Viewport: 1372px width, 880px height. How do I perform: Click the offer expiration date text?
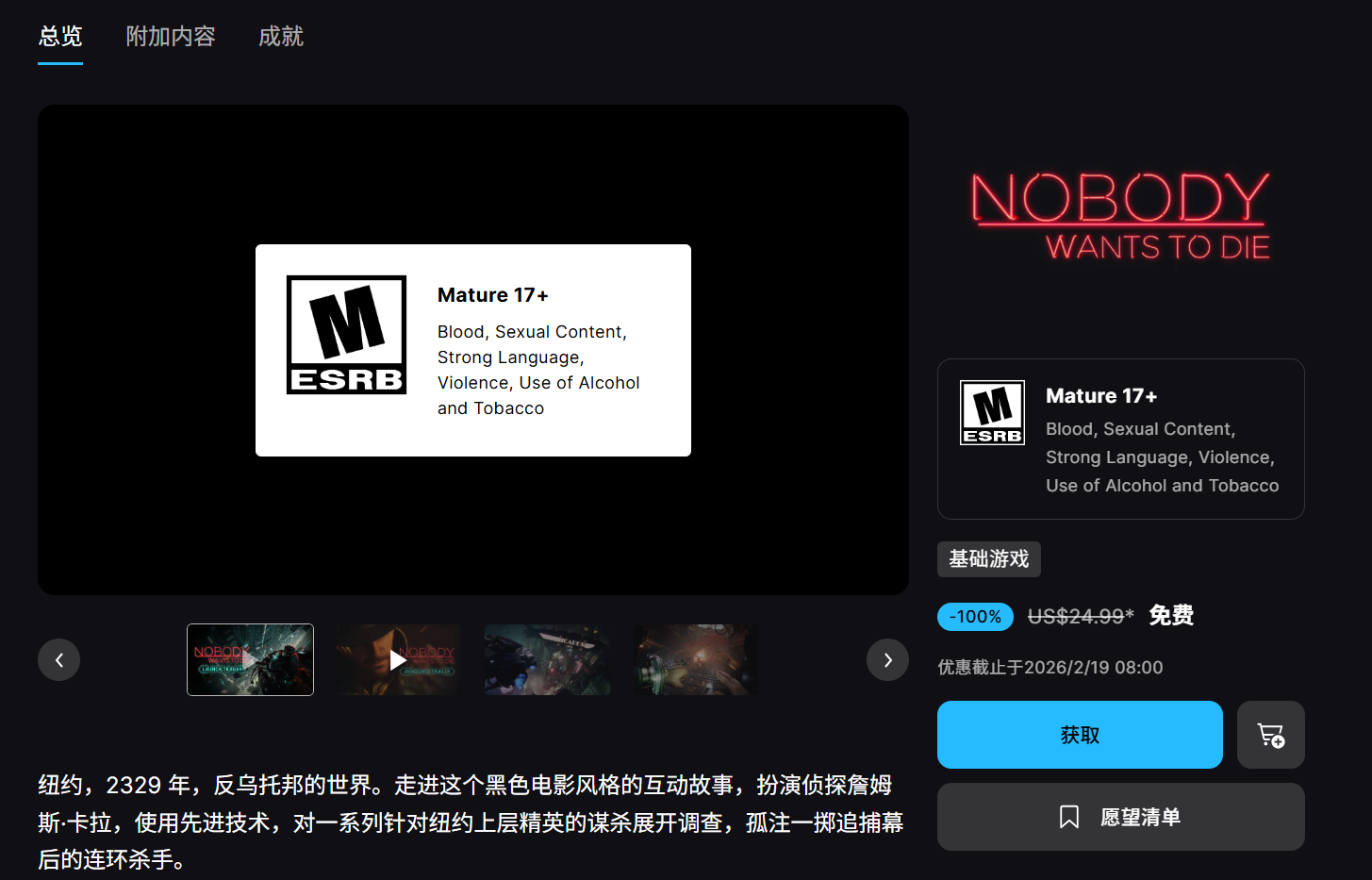[1050, 667]
